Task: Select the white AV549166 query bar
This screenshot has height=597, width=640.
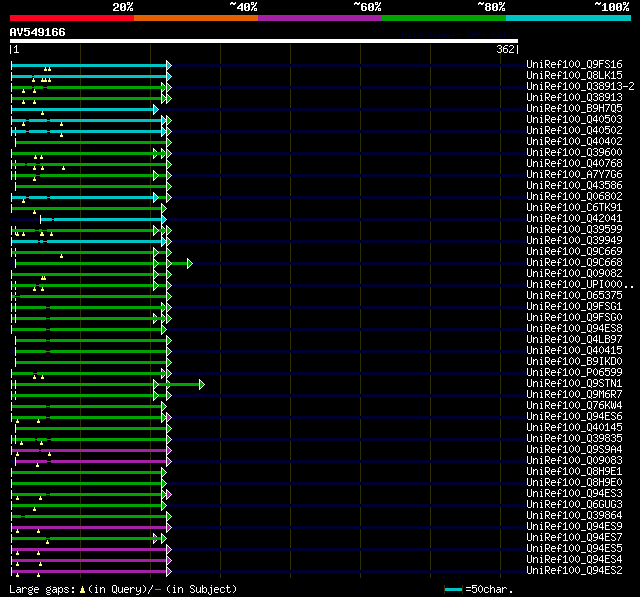Action: [264, 41]
